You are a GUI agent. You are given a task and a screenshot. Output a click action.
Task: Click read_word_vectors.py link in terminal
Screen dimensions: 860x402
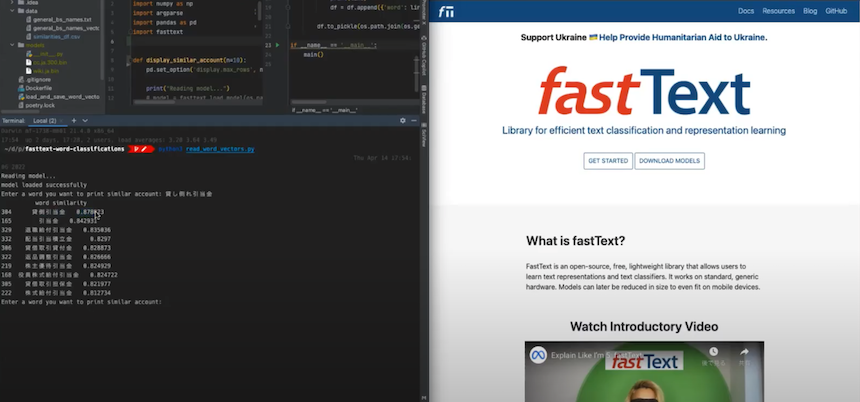(x=220, y=149)
